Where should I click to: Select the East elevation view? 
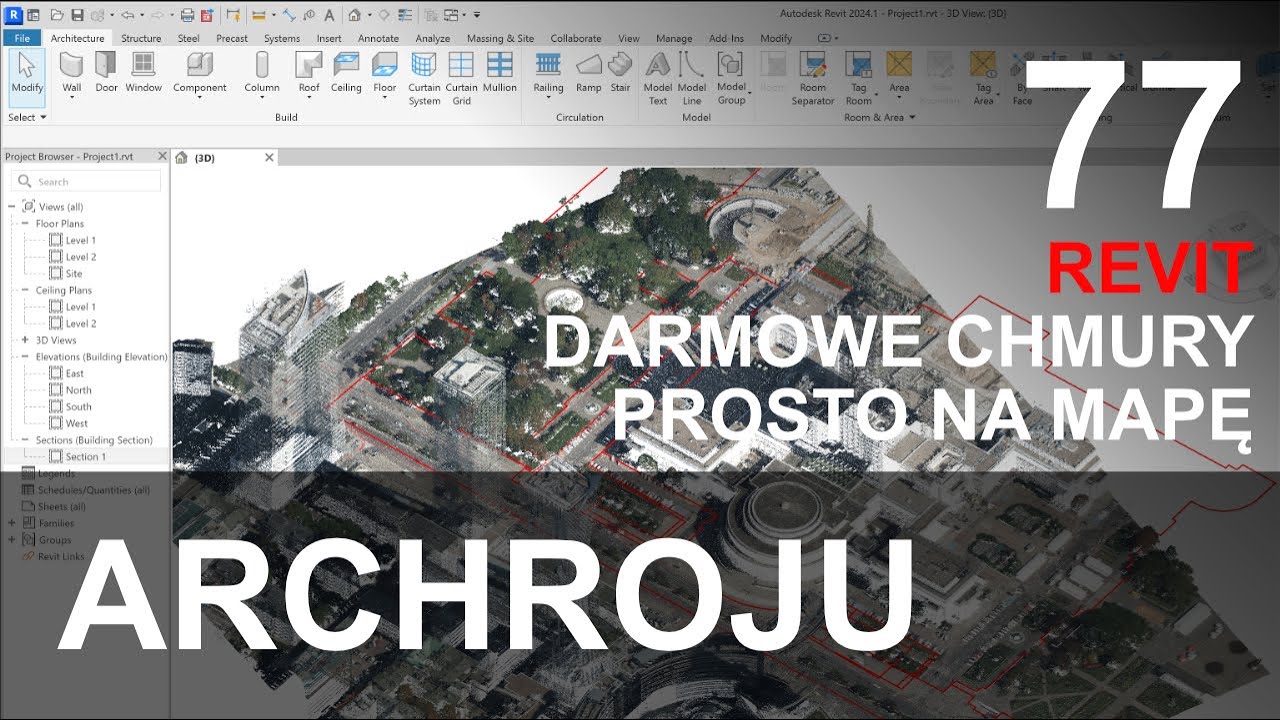[74, 373]
